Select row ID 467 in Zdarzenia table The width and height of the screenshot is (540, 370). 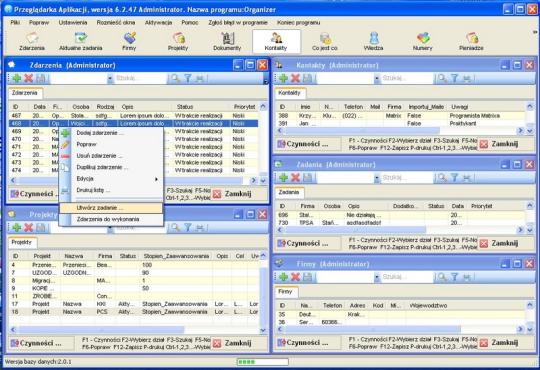[134, 116]
